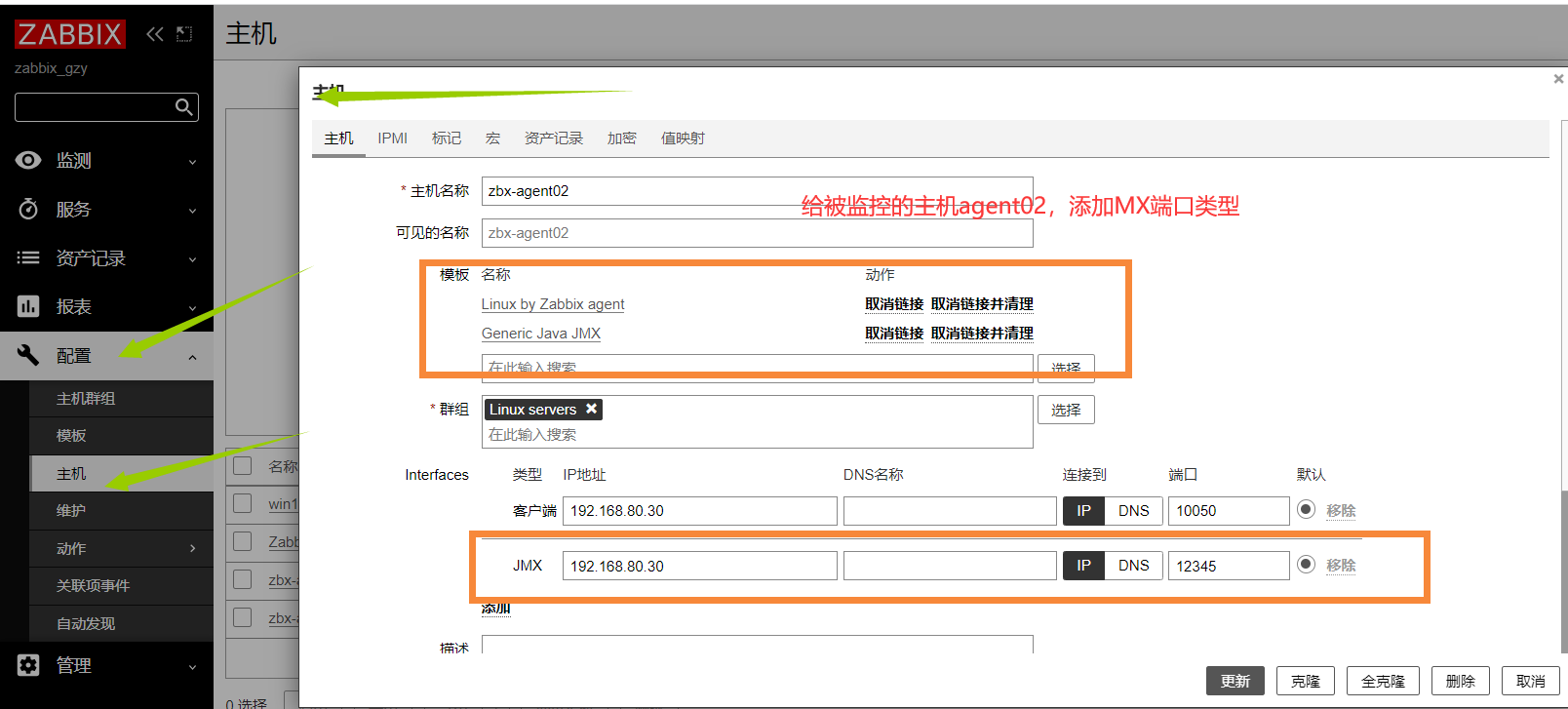Click 选择 button beside 群组
The width and height of the screenshot is (1568, 709).
click(x=1066, y=410)
